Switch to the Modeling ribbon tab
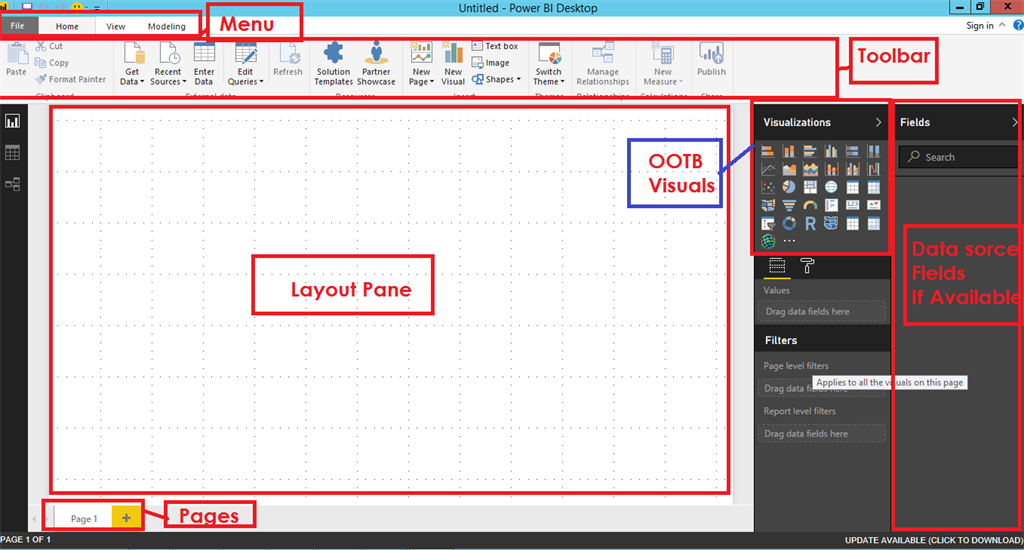Viewport: 1024px width, 550px height. (x=167, y=26)
